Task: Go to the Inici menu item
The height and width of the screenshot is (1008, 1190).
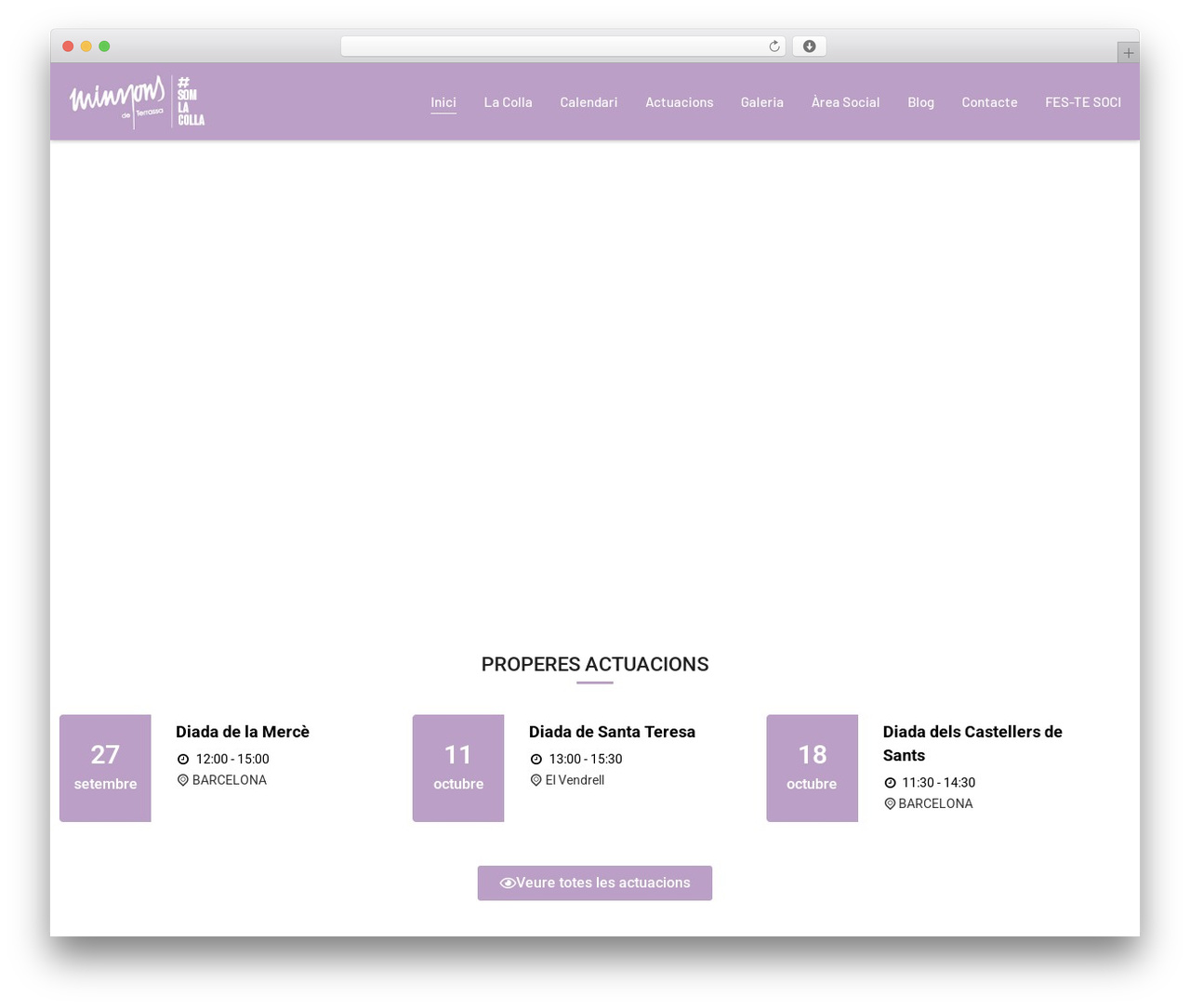Action: tap(443, 102)
